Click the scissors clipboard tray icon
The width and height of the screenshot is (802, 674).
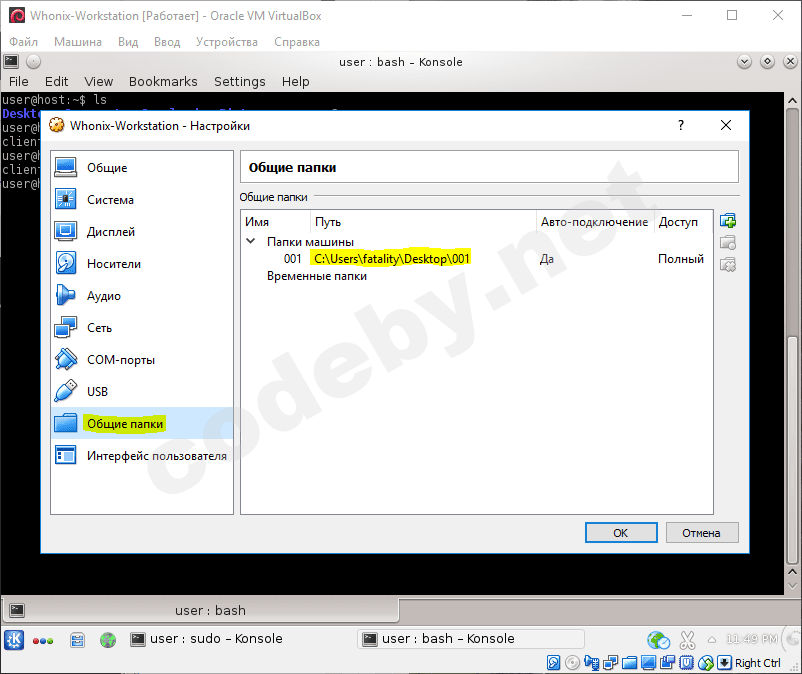[687, 640]
